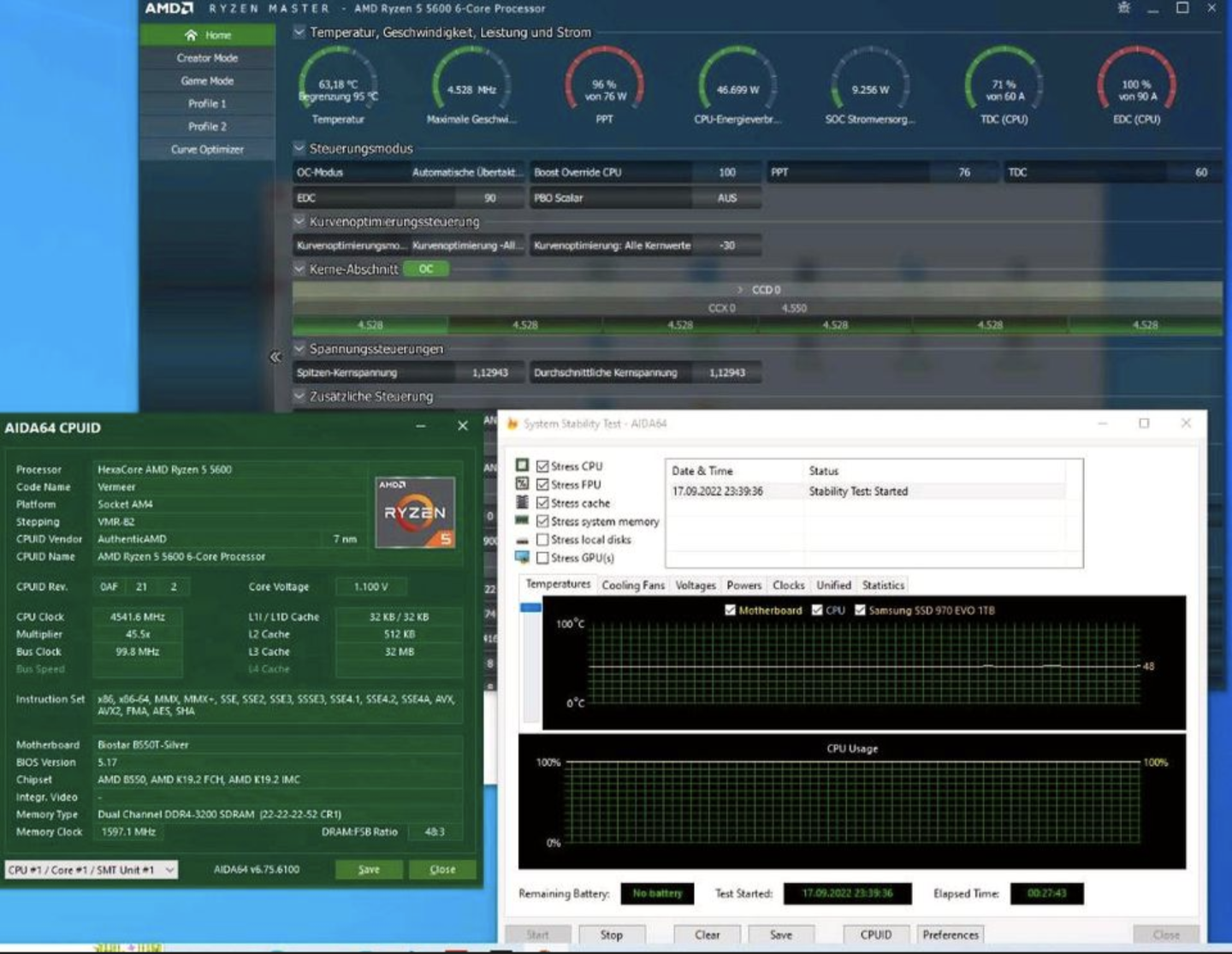This screenshot has height=954, width=1232.
Task: Click the Save button in AIDA64 CPUID window
Action: click(369, 869)
